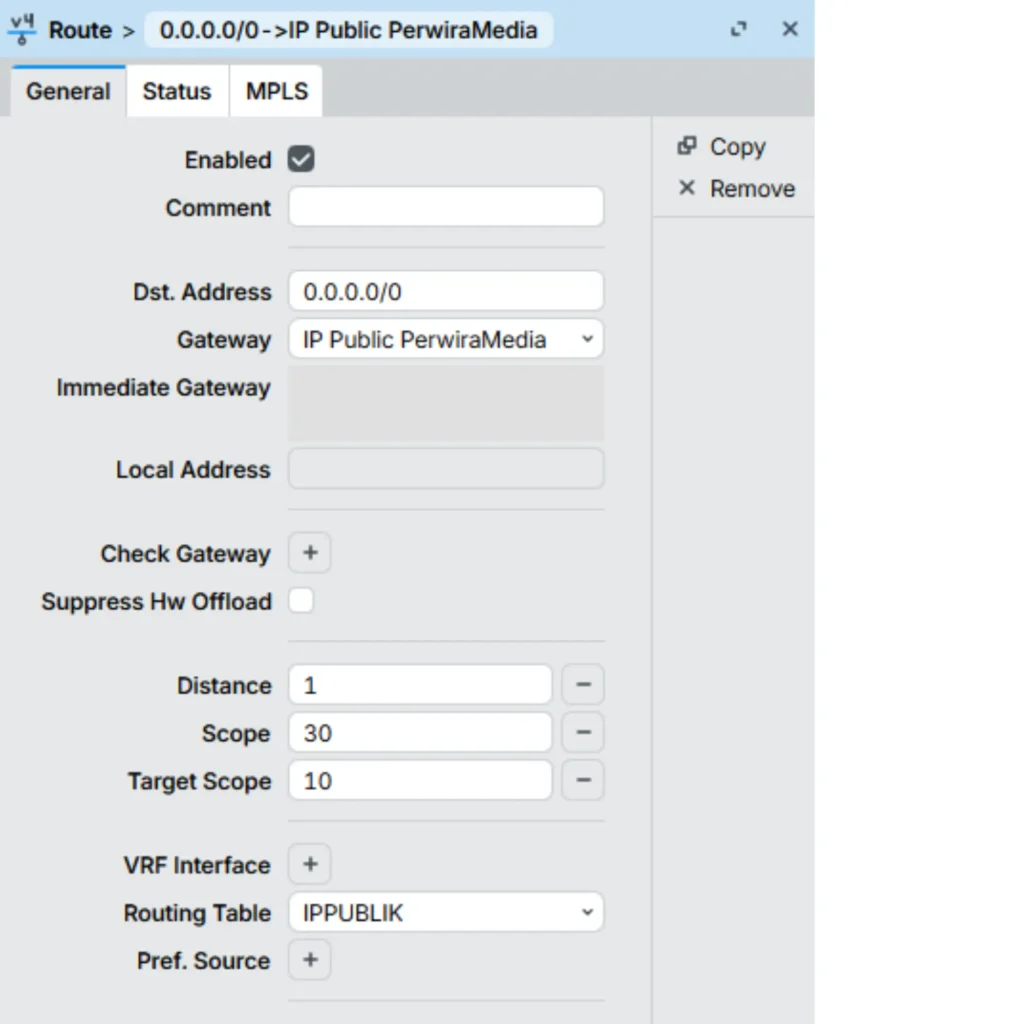Add a VRF Interface with plus icon
The height and width of the screenshot is (1024, 1024).
(310, 865)
